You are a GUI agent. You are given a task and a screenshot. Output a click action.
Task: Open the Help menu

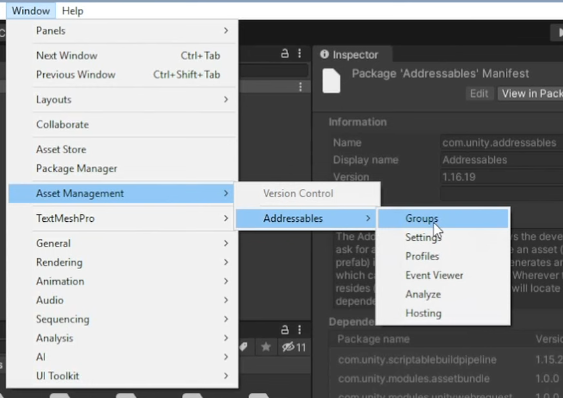point(73,11)
